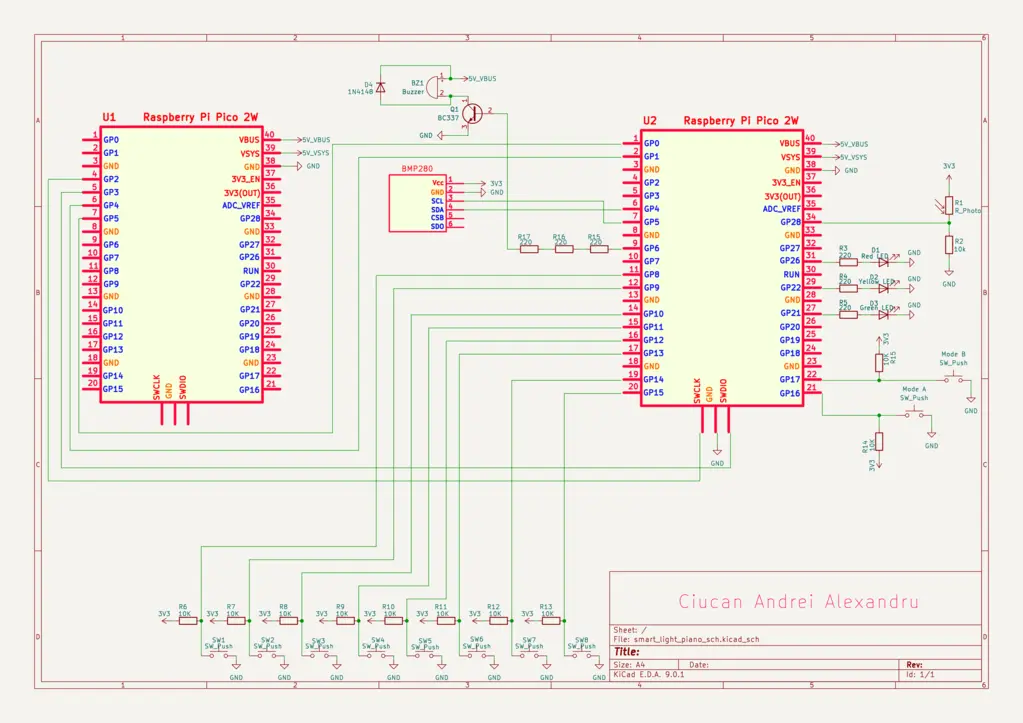Select the R2 10k resistor symbol
The width and height of the screenshot is (1023, 723).
point(949,245)
